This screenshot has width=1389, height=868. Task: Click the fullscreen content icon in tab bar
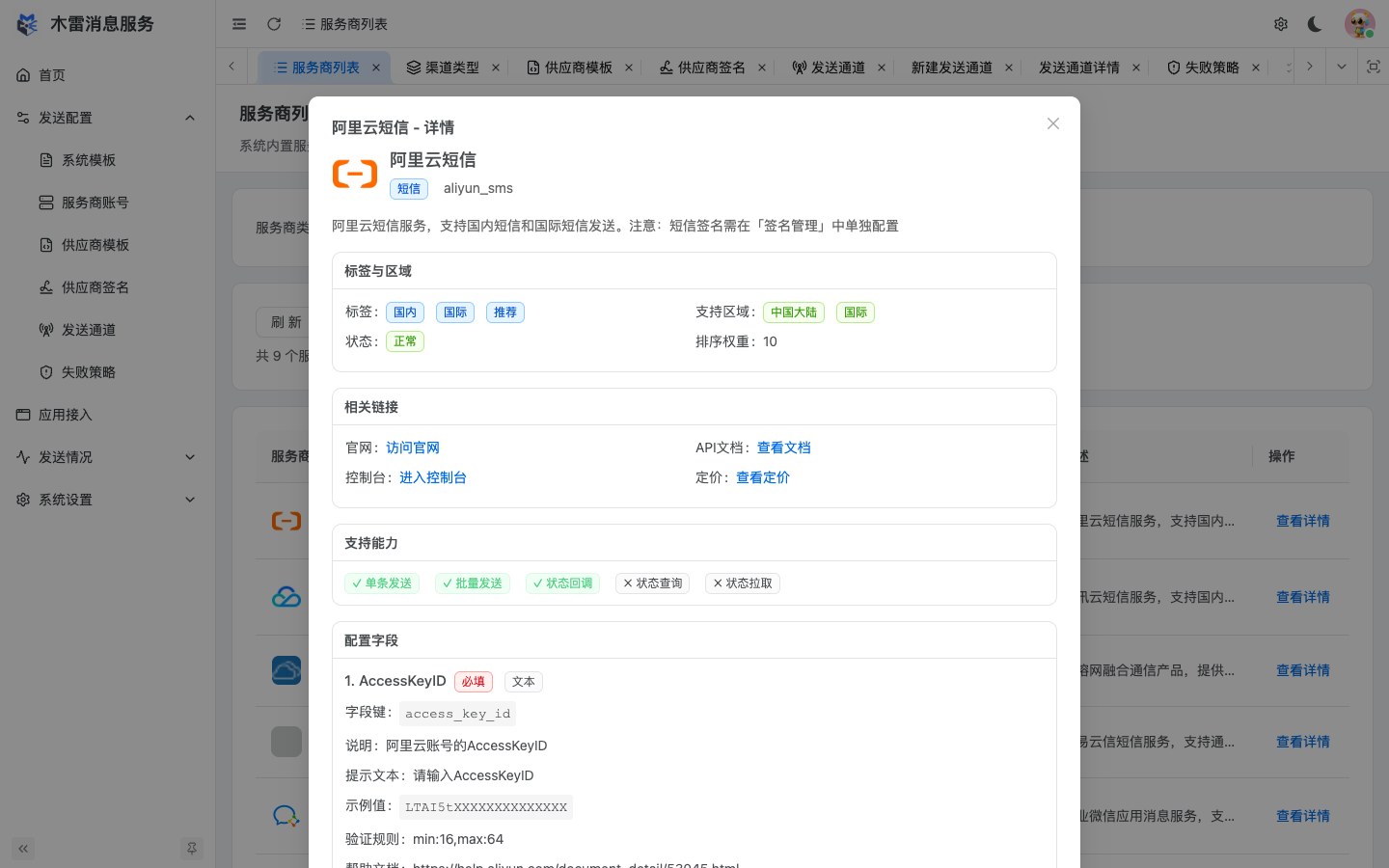1374,67
